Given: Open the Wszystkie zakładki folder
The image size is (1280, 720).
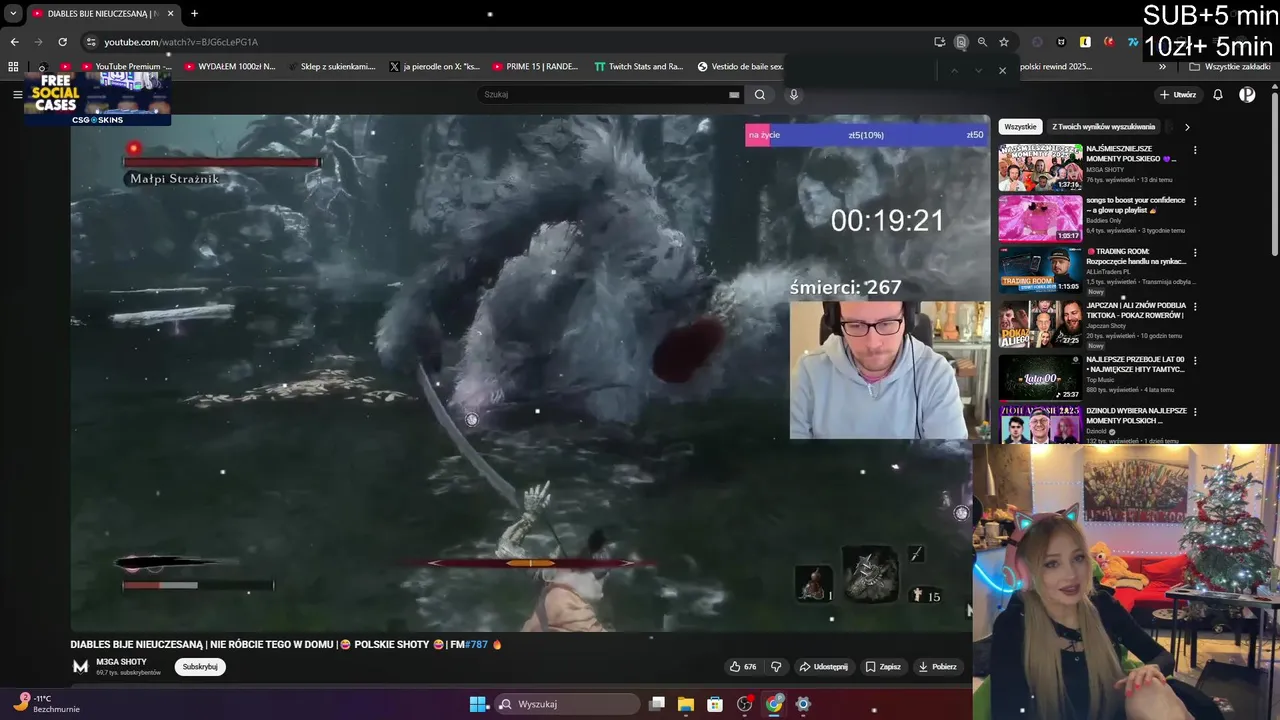Looking at the screenshot, I should pos(1230,67).
